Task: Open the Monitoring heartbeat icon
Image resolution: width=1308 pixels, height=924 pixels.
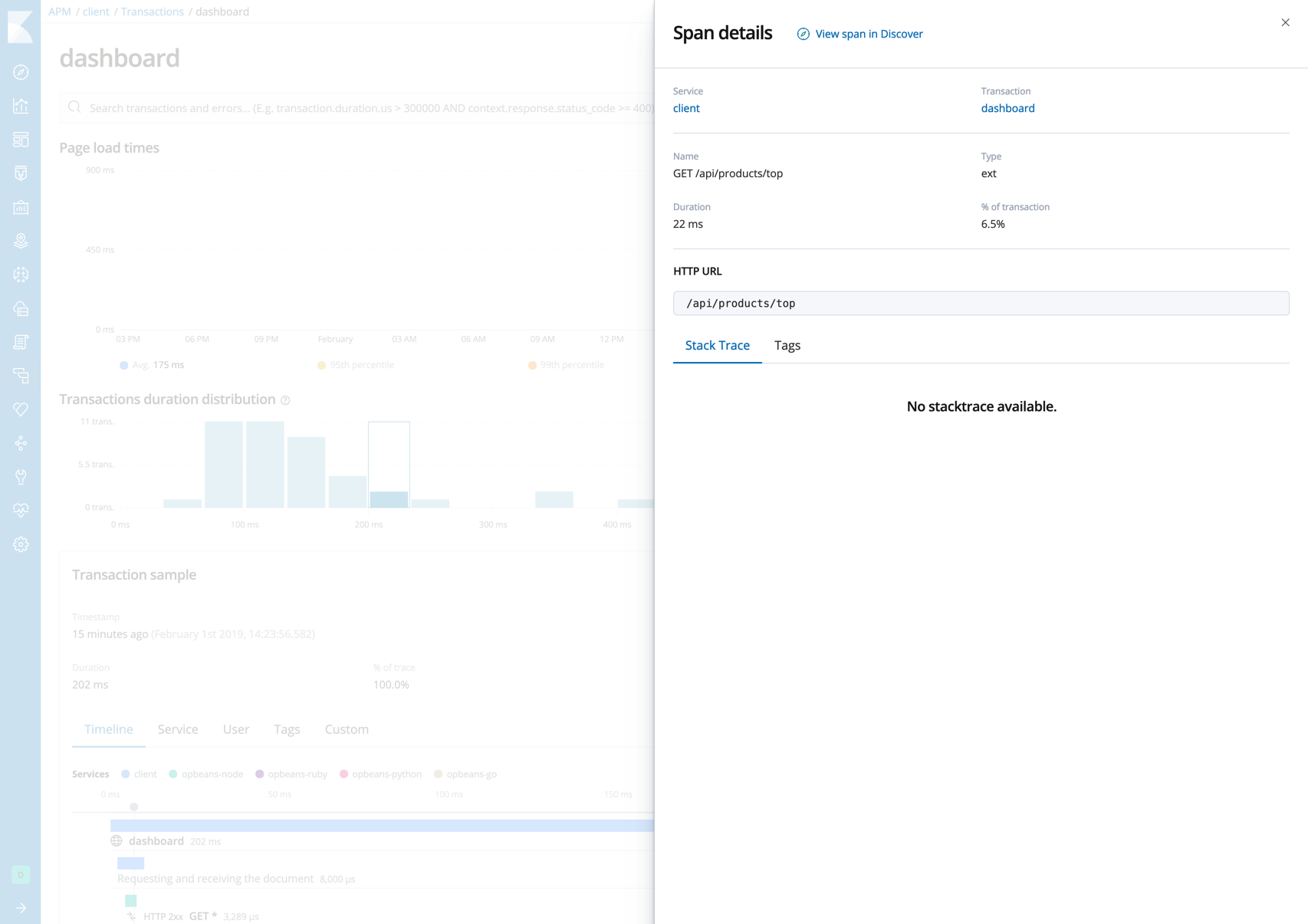Action: click(x=21, y=509)
